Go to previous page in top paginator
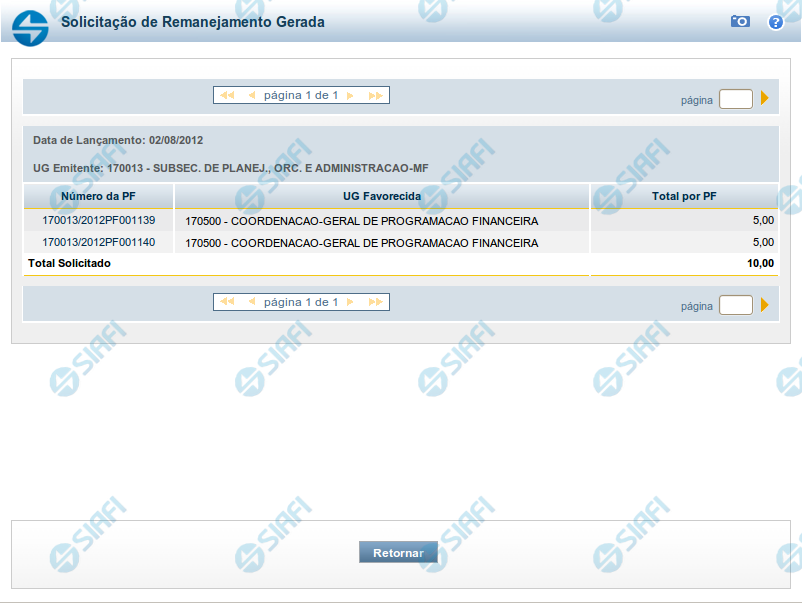 click(251, 96)
